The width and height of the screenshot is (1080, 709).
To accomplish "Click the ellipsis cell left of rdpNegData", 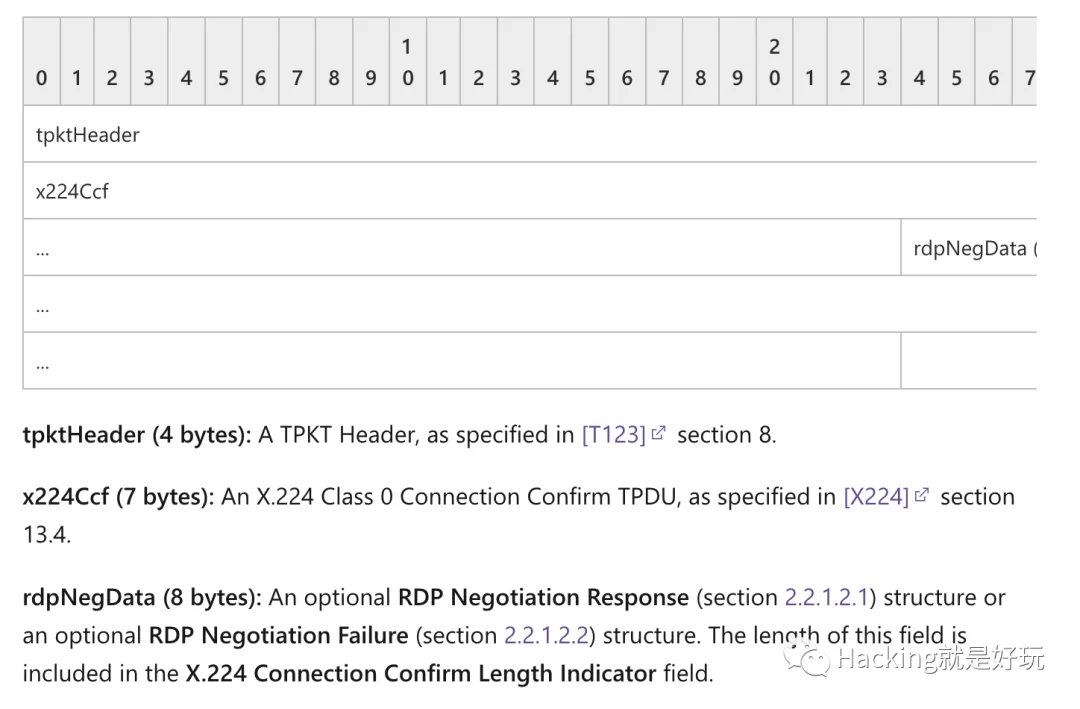I will [x=461, y=248].
